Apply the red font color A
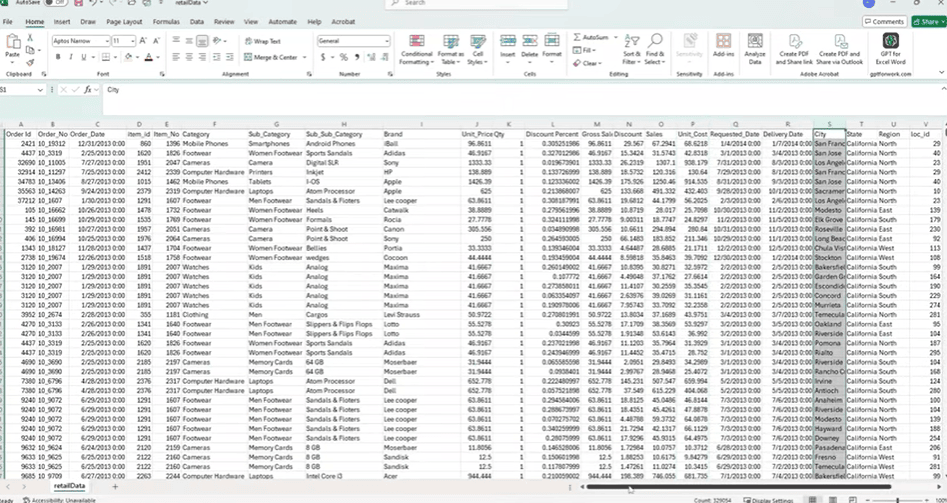The width and height of the screenshot is (947, 503). pyautogui.click(x=148, y=57)
